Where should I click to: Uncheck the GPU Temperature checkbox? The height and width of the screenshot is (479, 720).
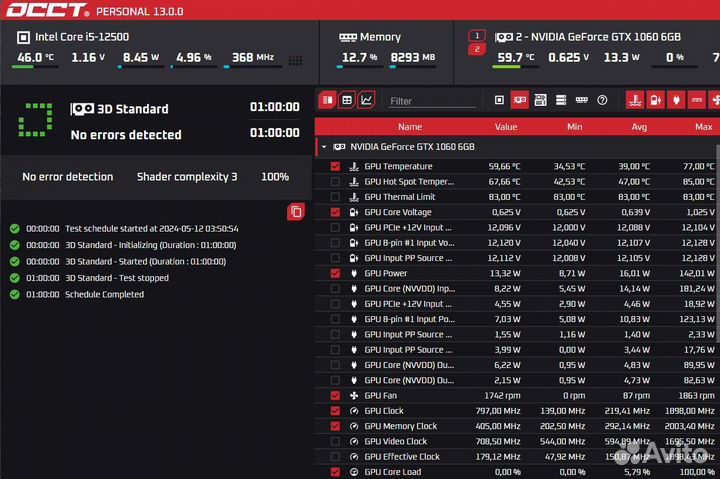click(x=335, y=166)
